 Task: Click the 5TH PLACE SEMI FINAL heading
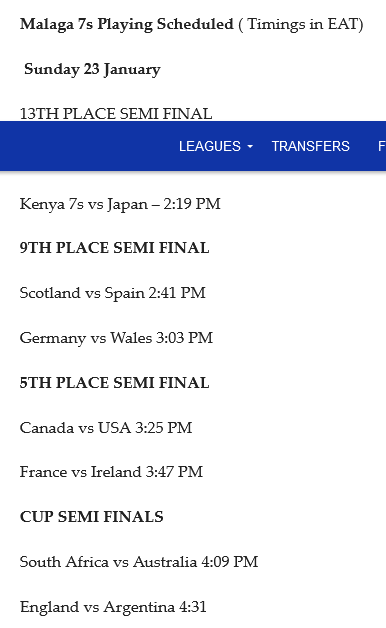(114, 383)
